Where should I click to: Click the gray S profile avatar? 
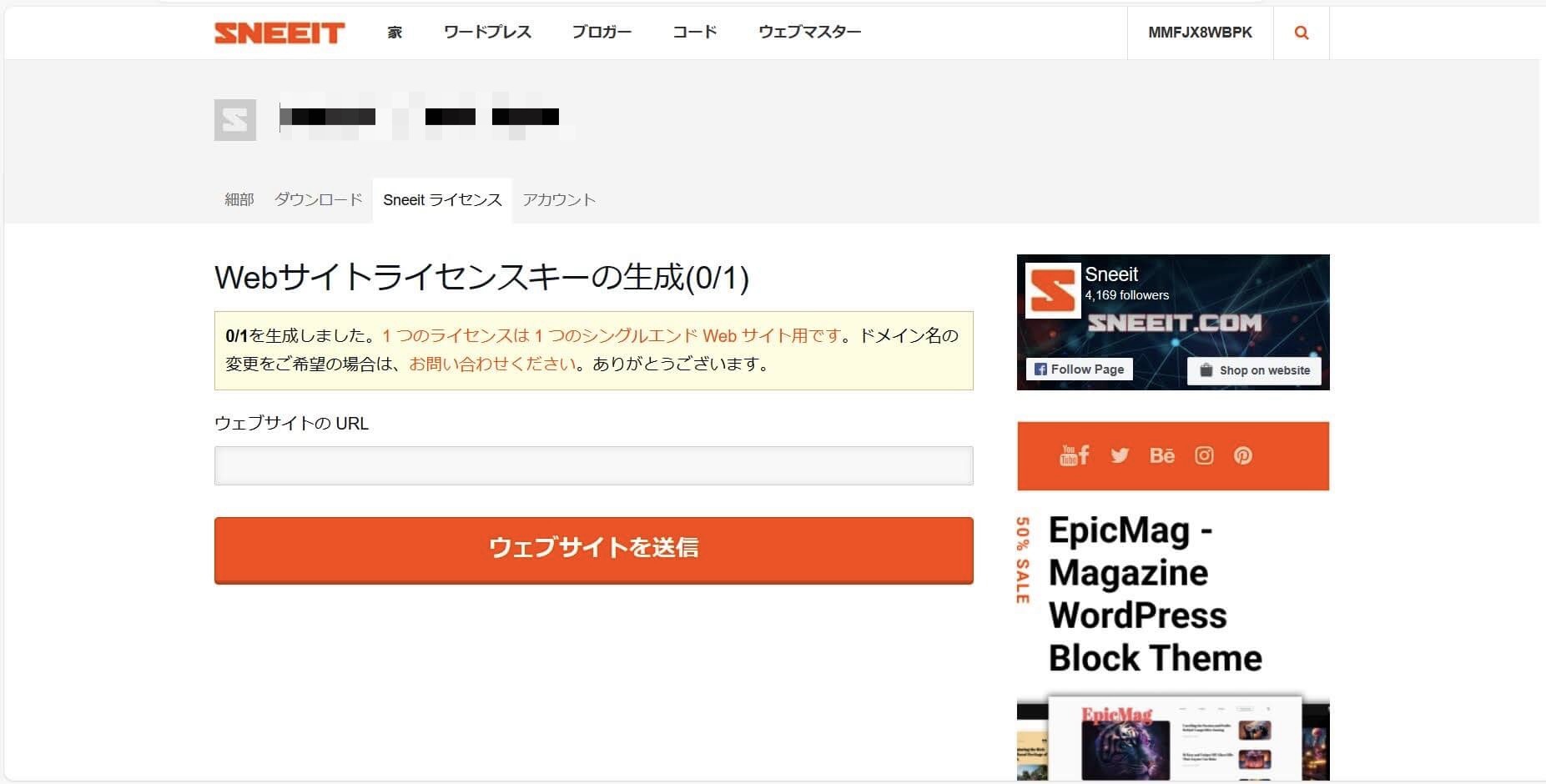pyautogui.click(x=235, y=120)
